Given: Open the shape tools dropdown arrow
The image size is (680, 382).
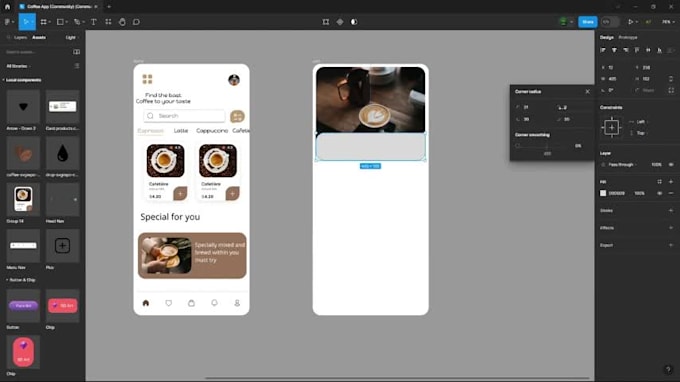Looking at the screenshot, I should (66, 22).
